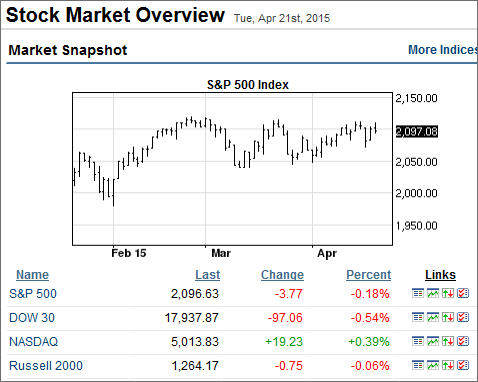
Task: Sort the table by Last column
Action: (x=207, y=275)
